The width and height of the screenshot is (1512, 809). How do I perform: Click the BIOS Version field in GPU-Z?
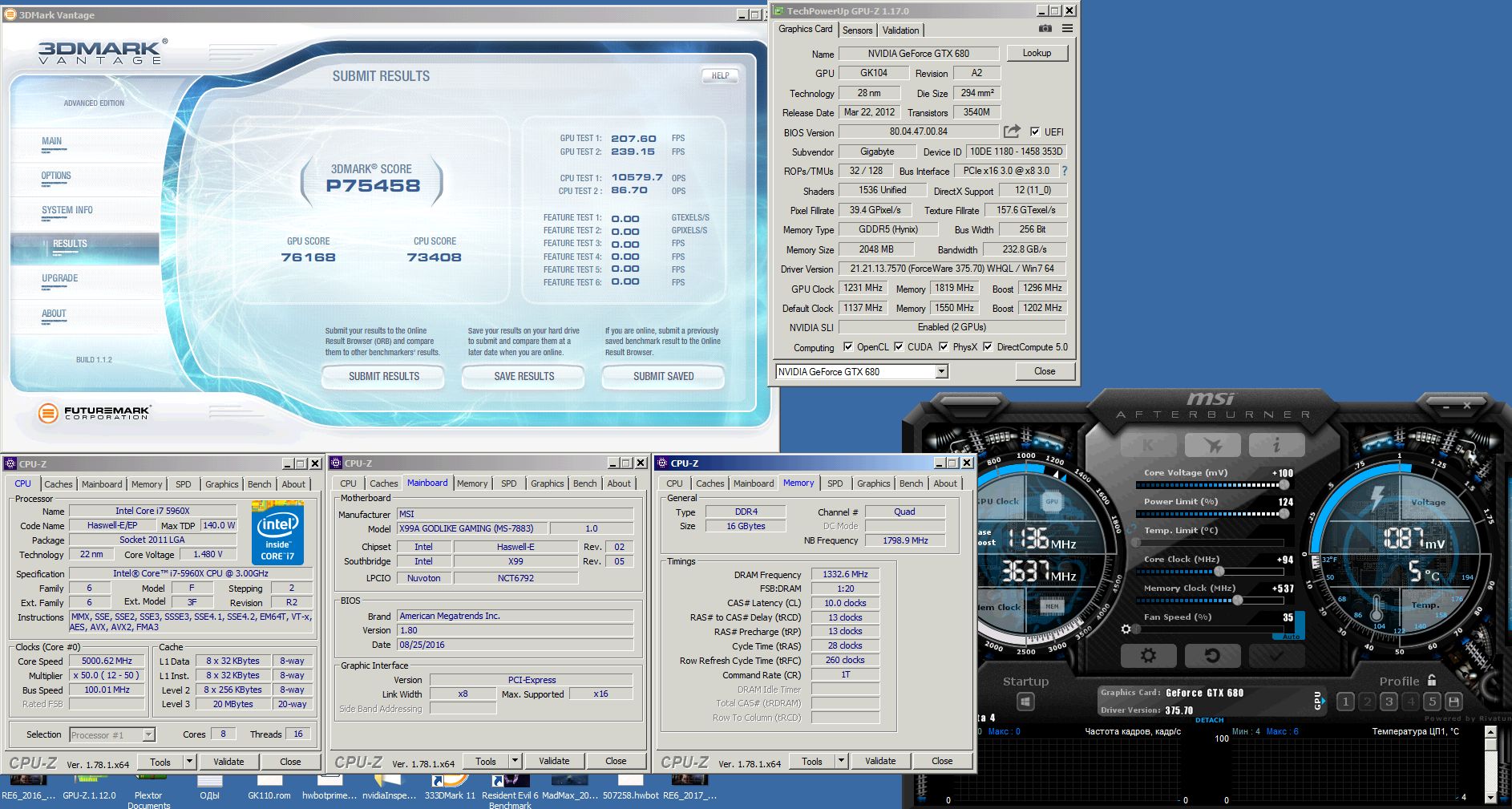point(918,131)
